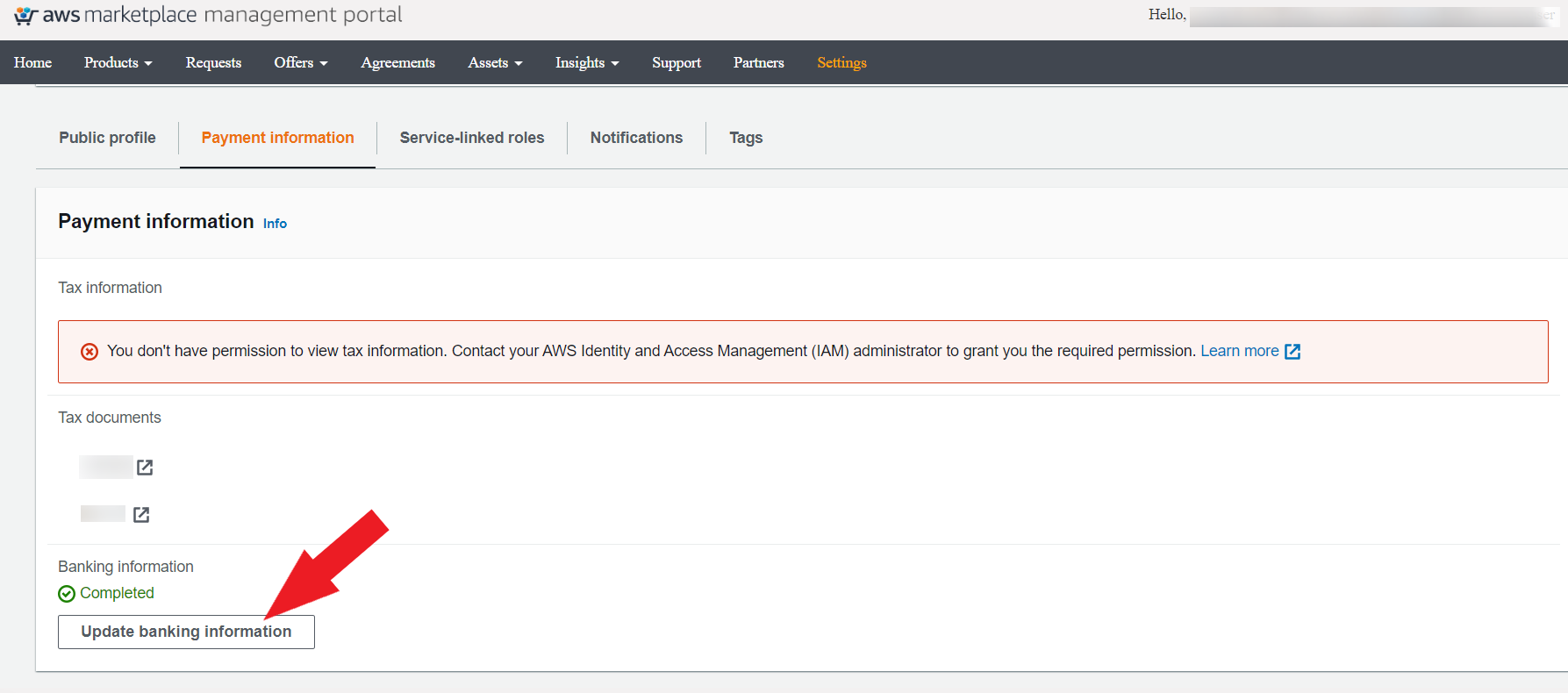
Task: Expand the Offers dropdown menu
Action: [x=301, y=62]
